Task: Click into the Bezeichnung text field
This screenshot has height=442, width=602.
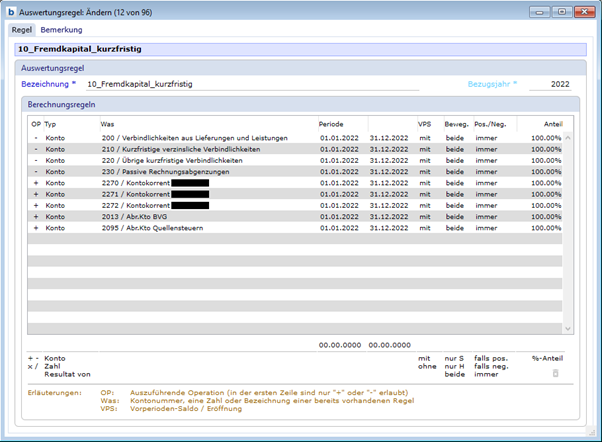Action: pyautogui.click(x=250, y=85)
